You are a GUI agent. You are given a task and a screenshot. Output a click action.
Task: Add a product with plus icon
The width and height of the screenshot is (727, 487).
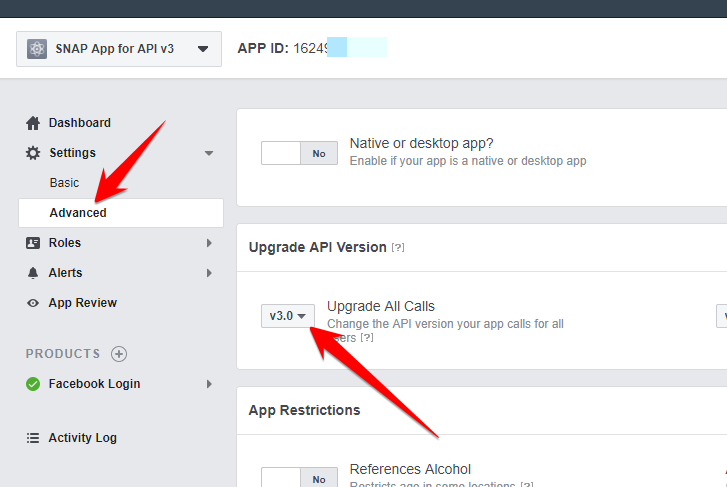click(119, 354)
